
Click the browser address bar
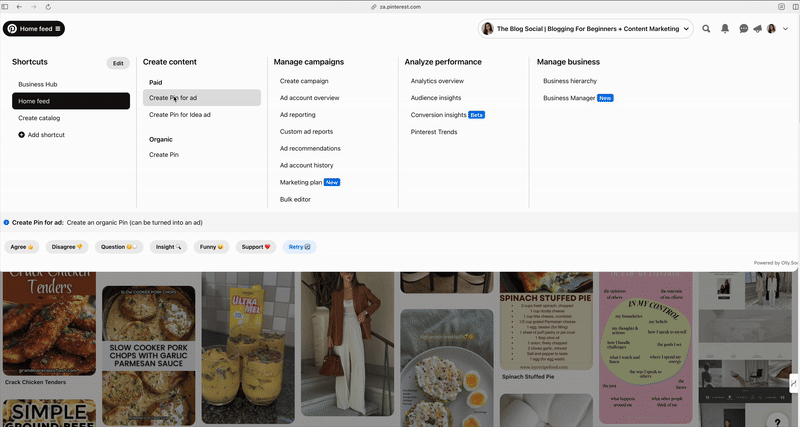[400, 6]
